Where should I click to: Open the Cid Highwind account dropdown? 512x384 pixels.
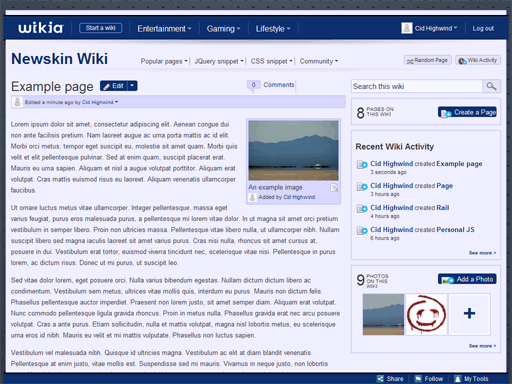436,28
